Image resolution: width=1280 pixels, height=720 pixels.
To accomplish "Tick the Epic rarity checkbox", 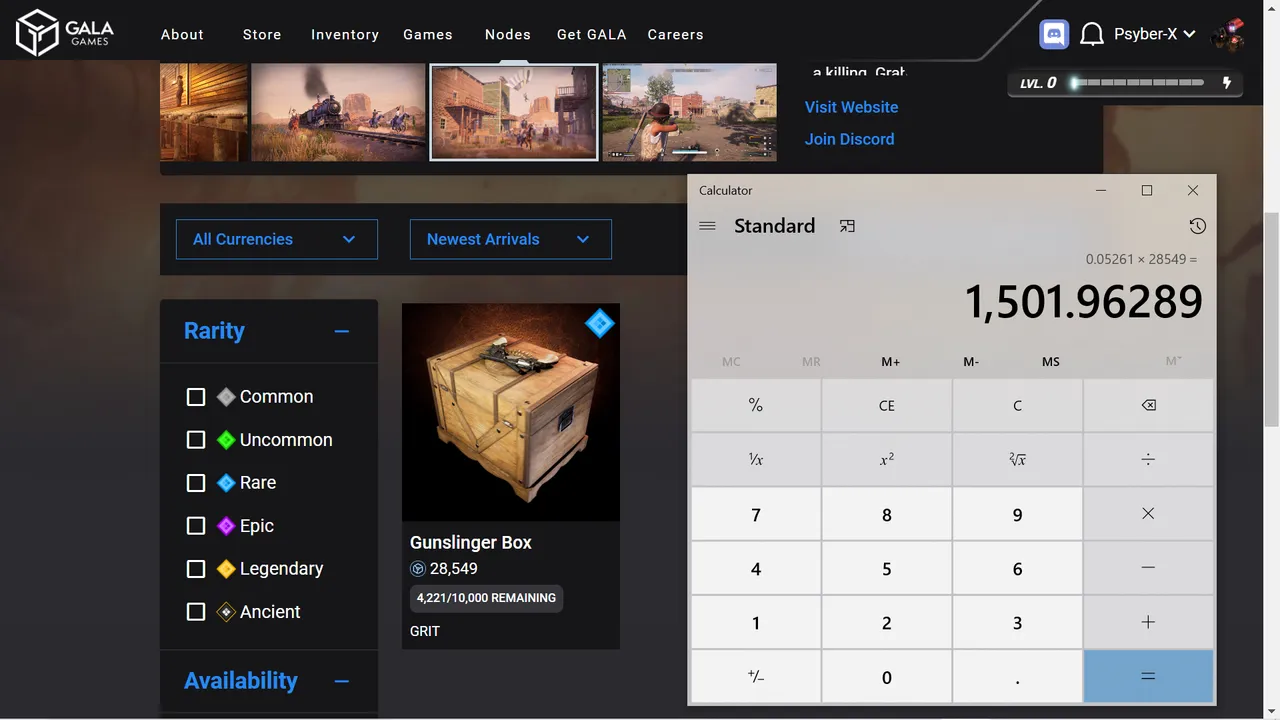I will (196, 526).
